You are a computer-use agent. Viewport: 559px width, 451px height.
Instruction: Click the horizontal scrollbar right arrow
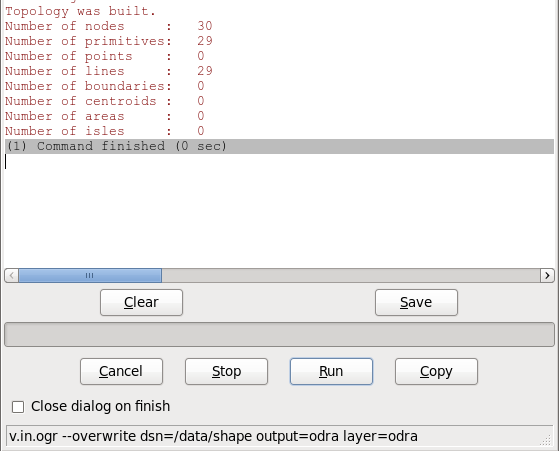pos(547,276)
